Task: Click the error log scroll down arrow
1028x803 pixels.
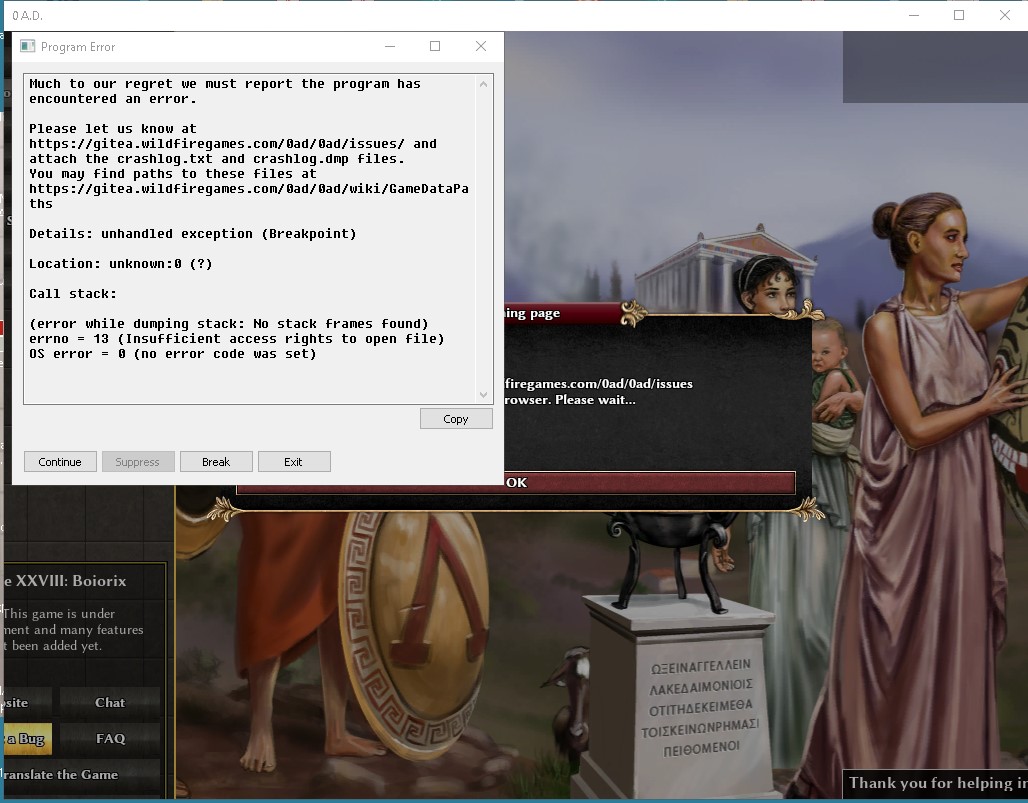Action: point(484,394)
